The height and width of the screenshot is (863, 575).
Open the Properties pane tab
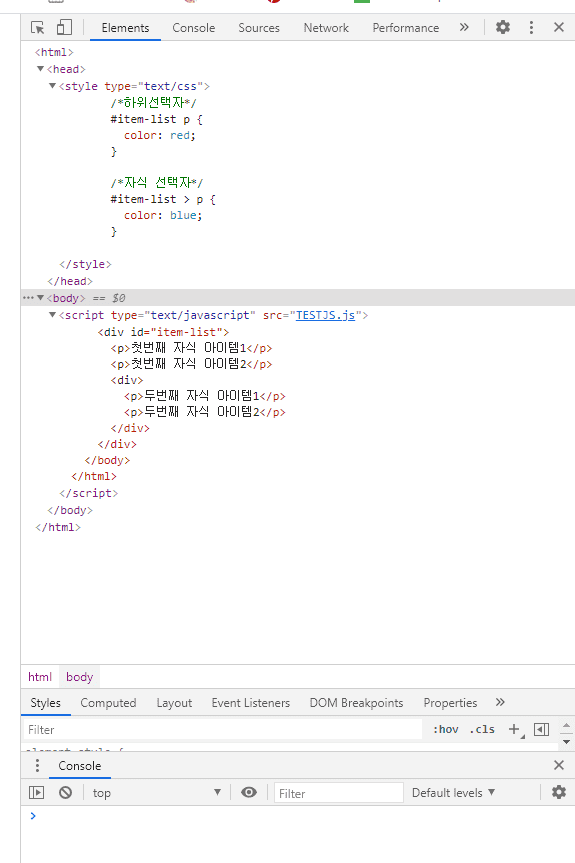click(450, 703)
